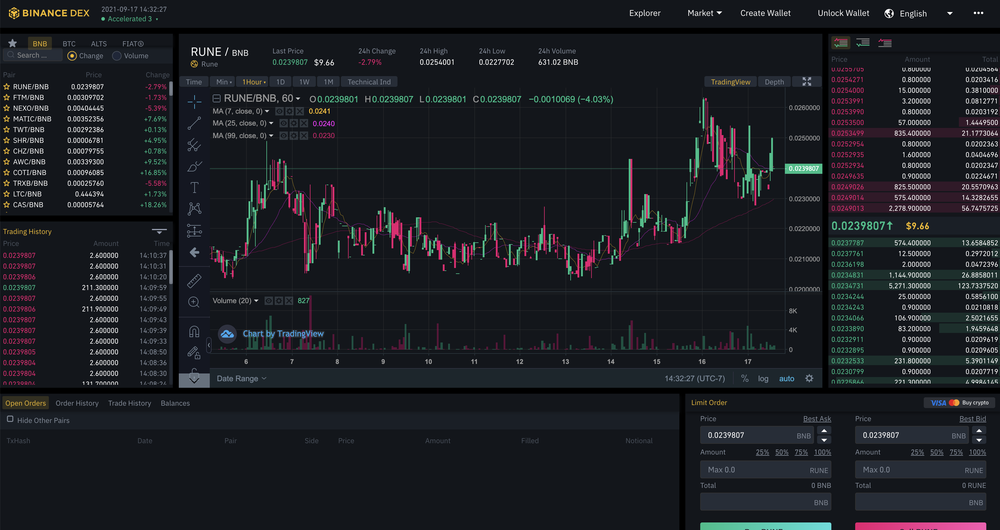This screenshot has height=530, width=1000.
Task: Open Volume indicator settings gear
Action: pyautogui.click(x=279, y=300)
